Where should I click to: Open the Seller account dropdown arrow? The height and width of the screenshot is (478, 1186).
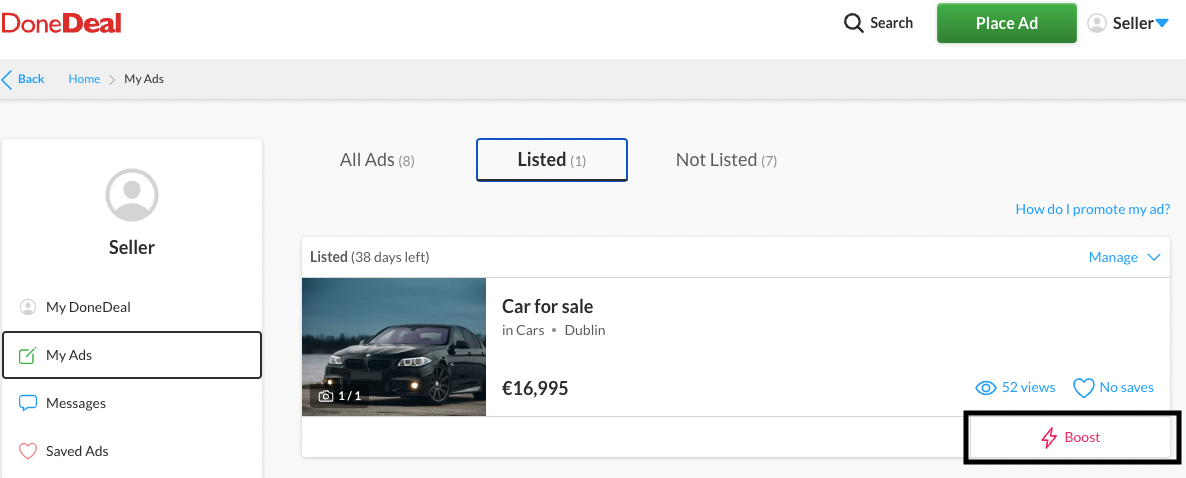pyautogui.click(x=1161, y=24)
